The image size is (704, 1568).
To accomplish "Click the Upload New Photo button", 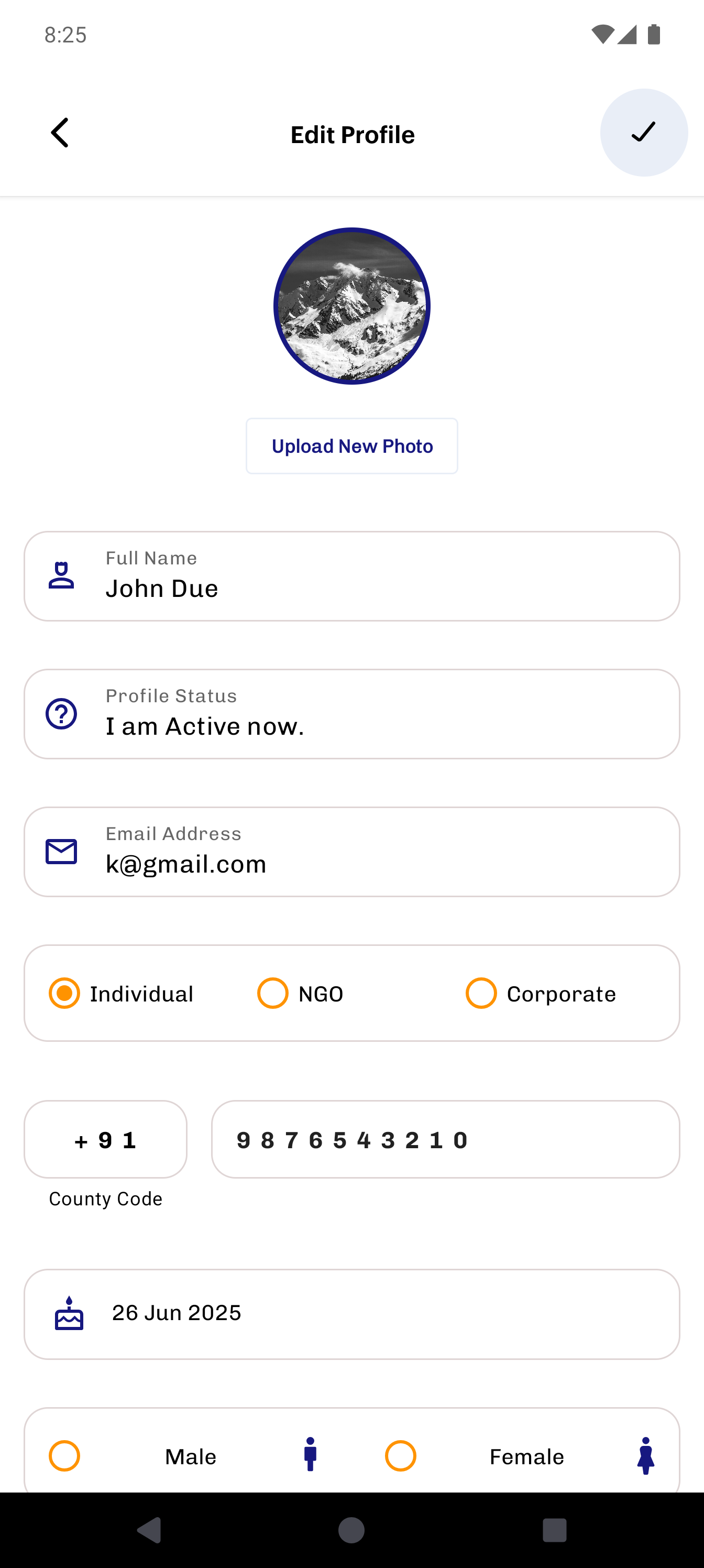I will click(x=351, y=446).
